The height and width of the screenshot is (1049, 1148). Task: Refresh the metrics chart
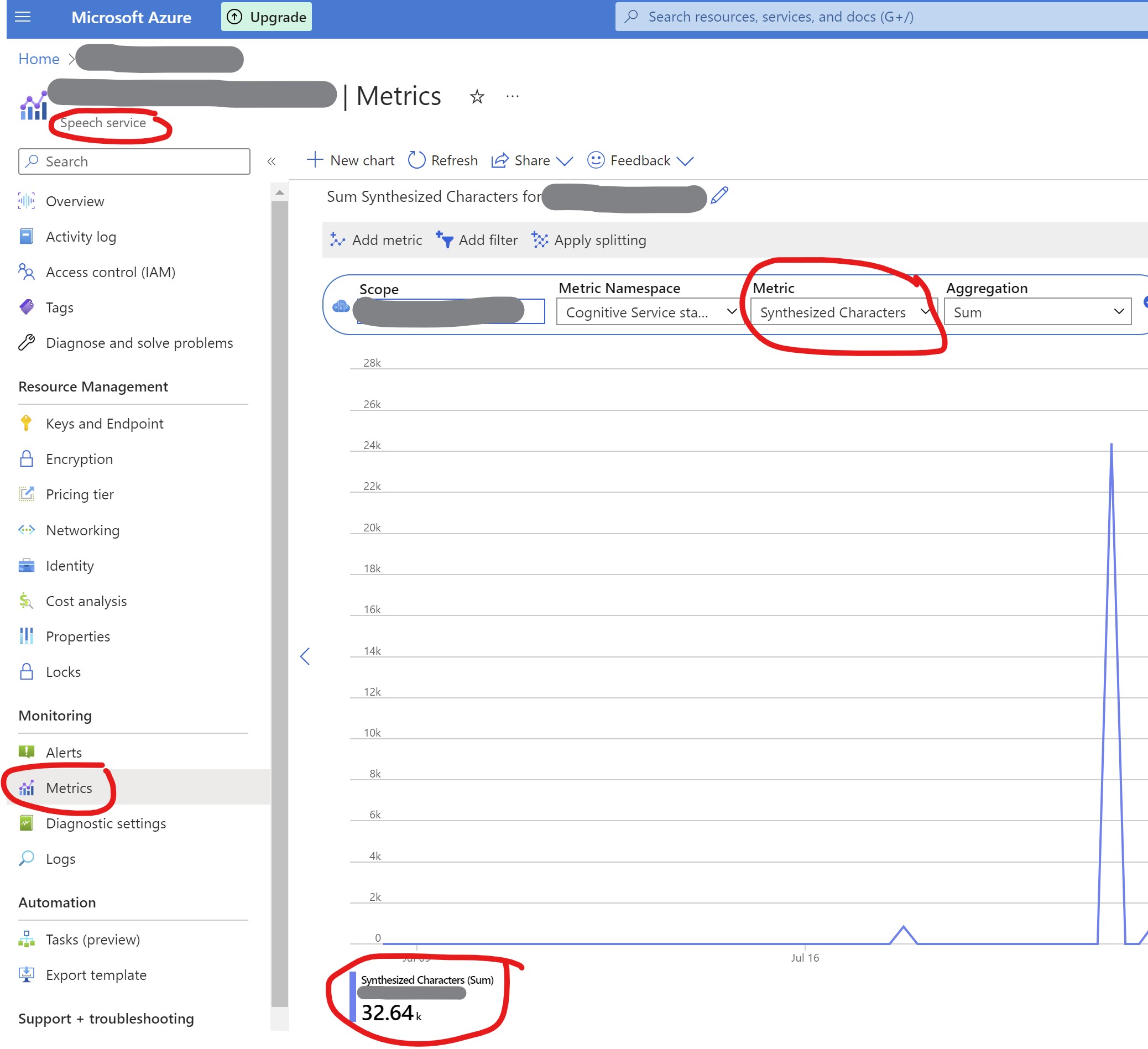click(x=443, y=160)
